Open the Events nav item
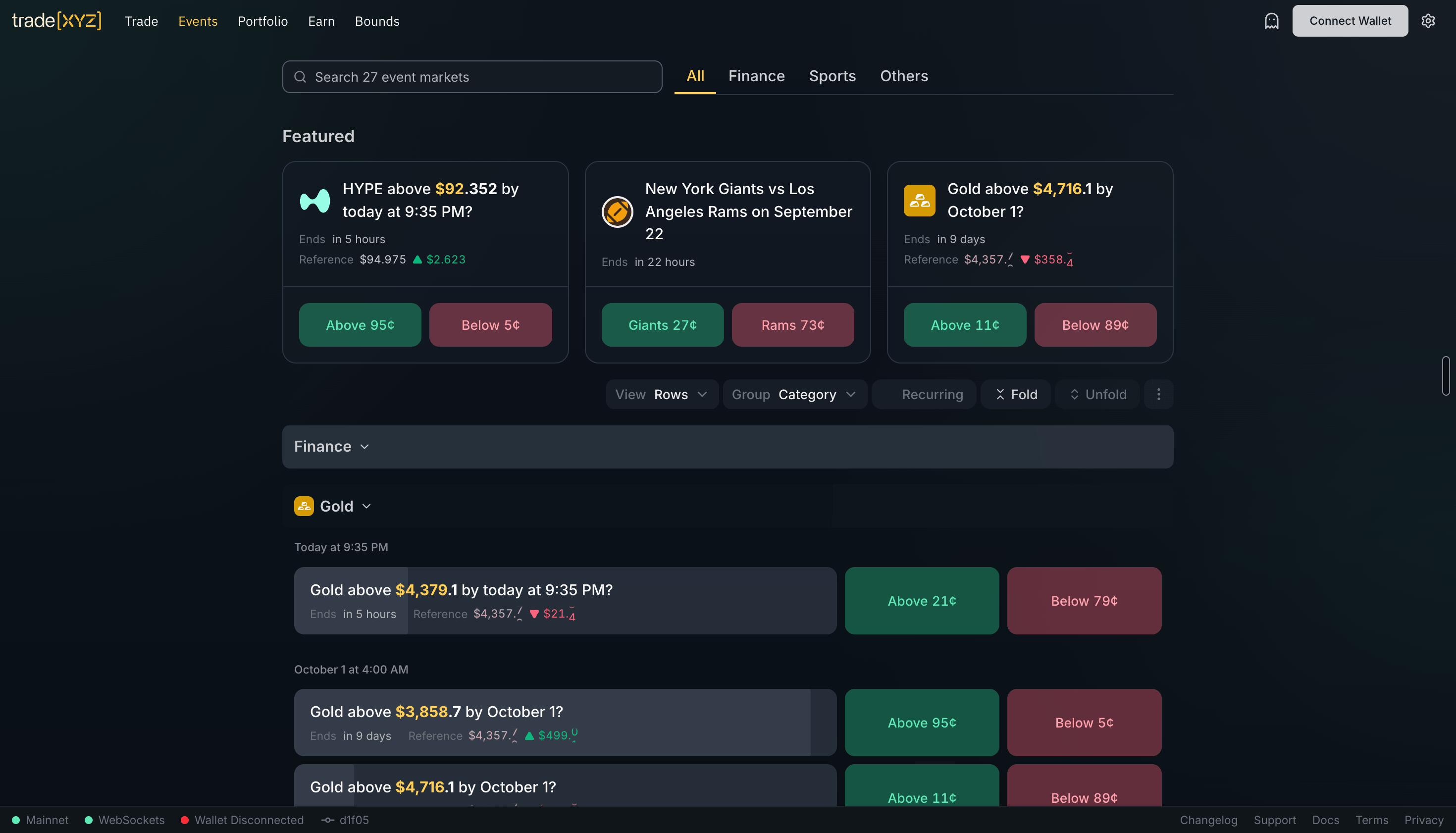Viewport: 1456px width, 833px height. click(198, 21)
